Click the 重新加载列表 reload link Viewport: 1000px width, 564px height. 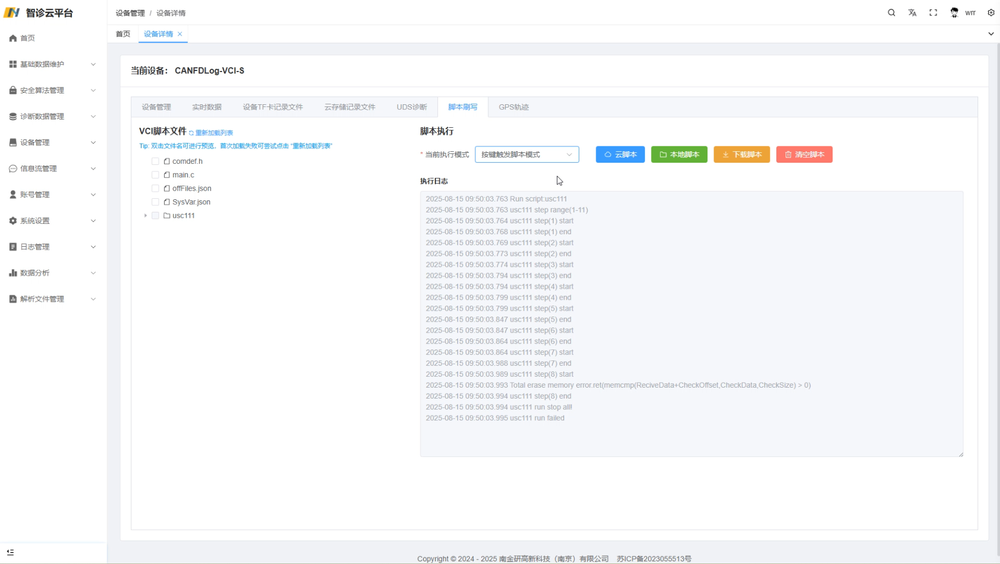tap(211, 133)
